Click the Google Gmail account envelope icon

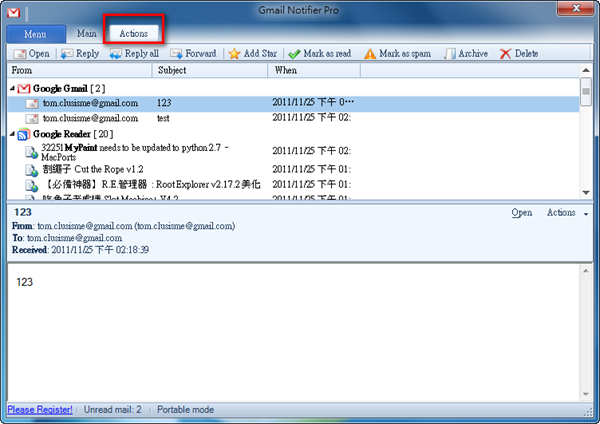point(24,89)
